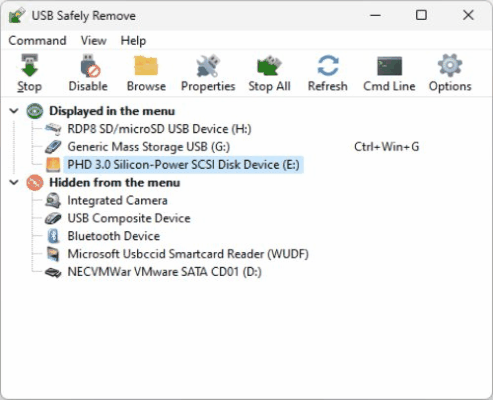The width and height of the screenshot is (493, 400).
Task: Click the Hidden from the menu heading
Action: click(115, 183)
